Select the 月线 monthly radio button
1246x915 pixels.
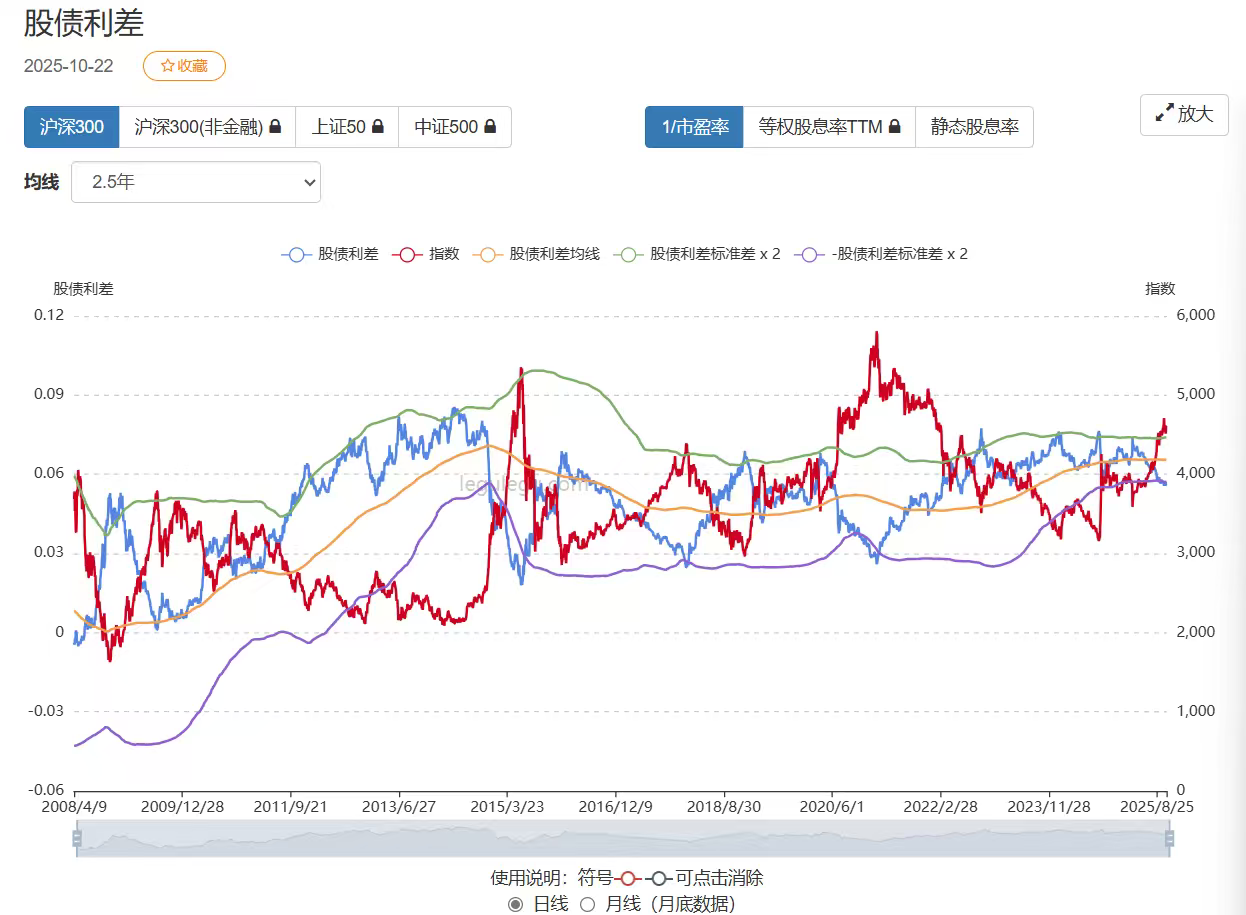588,904
